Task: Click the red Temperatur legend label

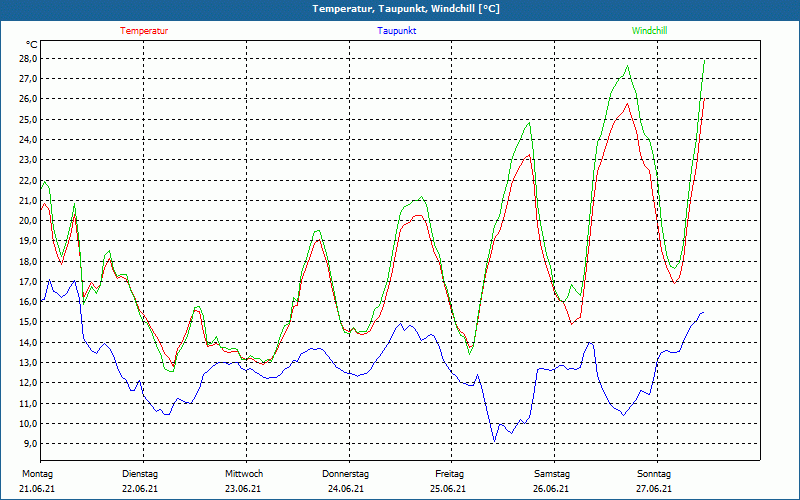Action: tap(144, 31)
